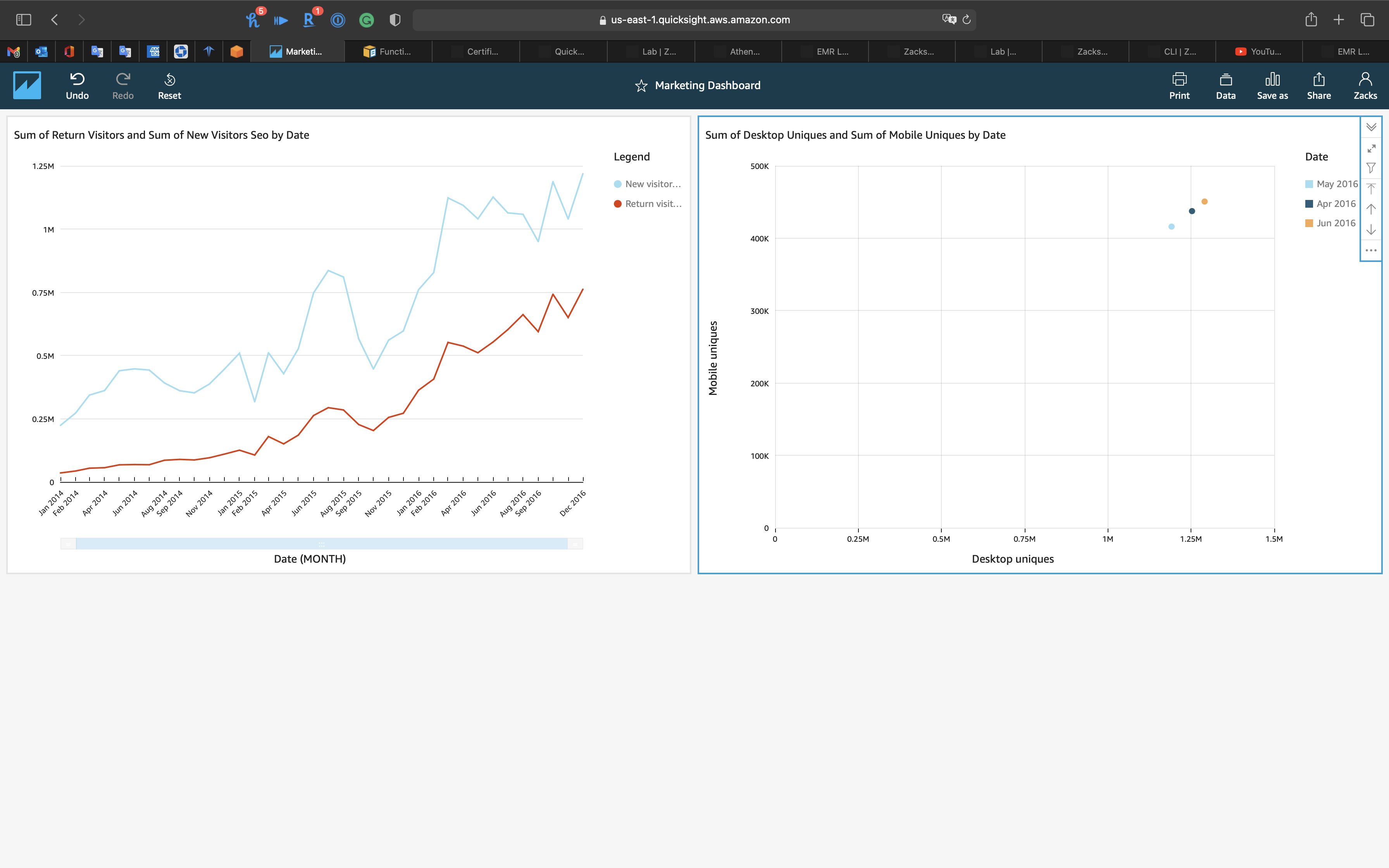Open the Share dashboard icon
The image size is (1389, 868).
(1318, 79)
